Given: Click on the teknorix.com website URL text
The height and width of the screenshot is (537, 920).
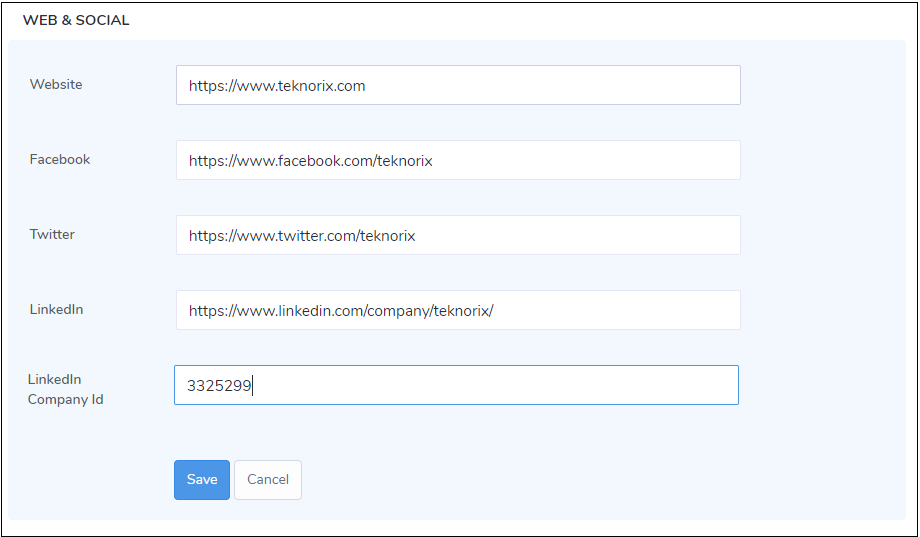Looking at the screenshot, I should pyautogui.click(x=277, y=86).
